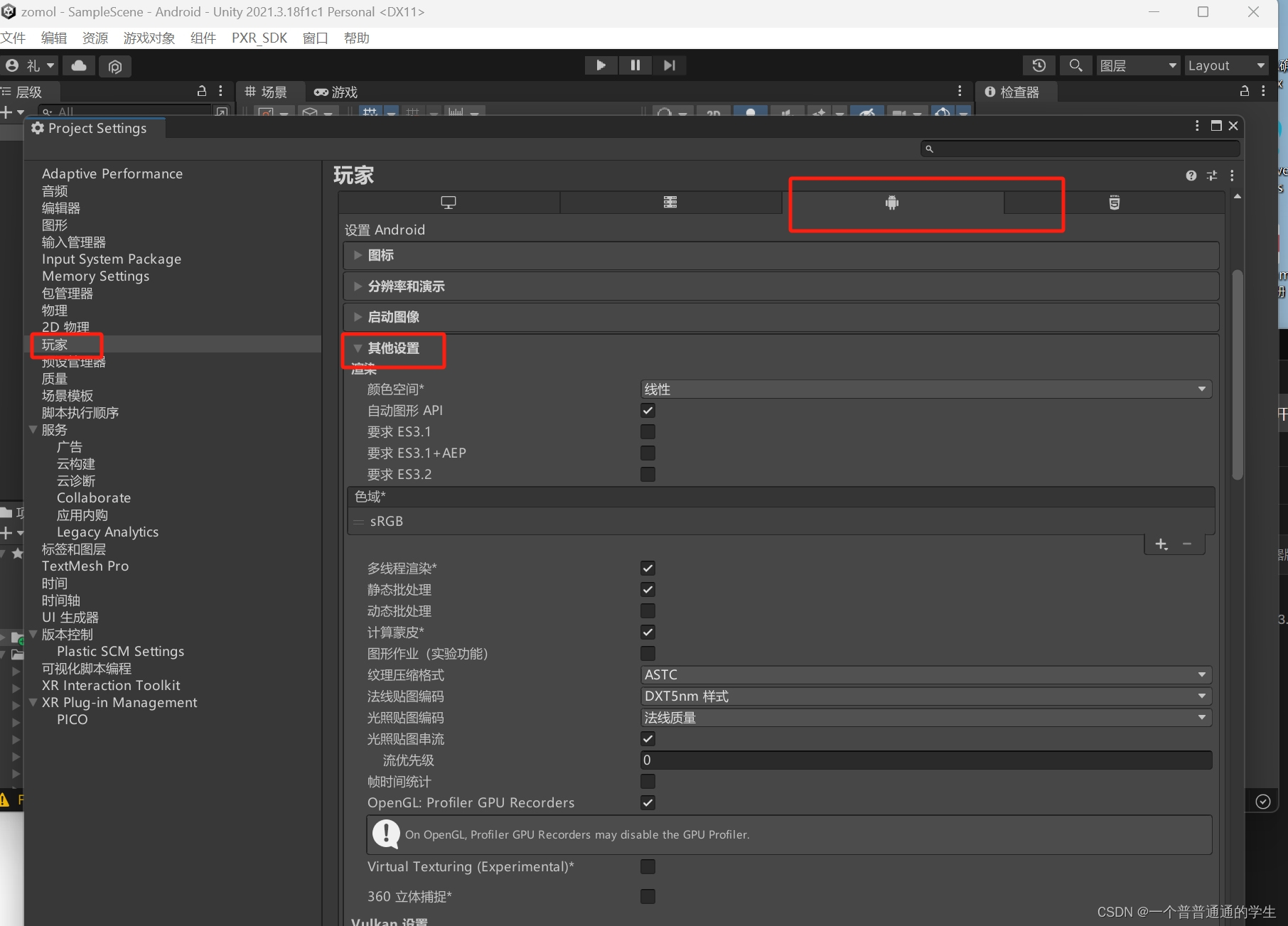The height and width of the screenshot is (926, 1288).
Task: Open the Plastic SCM version control icon
Action: coord(115,66)
